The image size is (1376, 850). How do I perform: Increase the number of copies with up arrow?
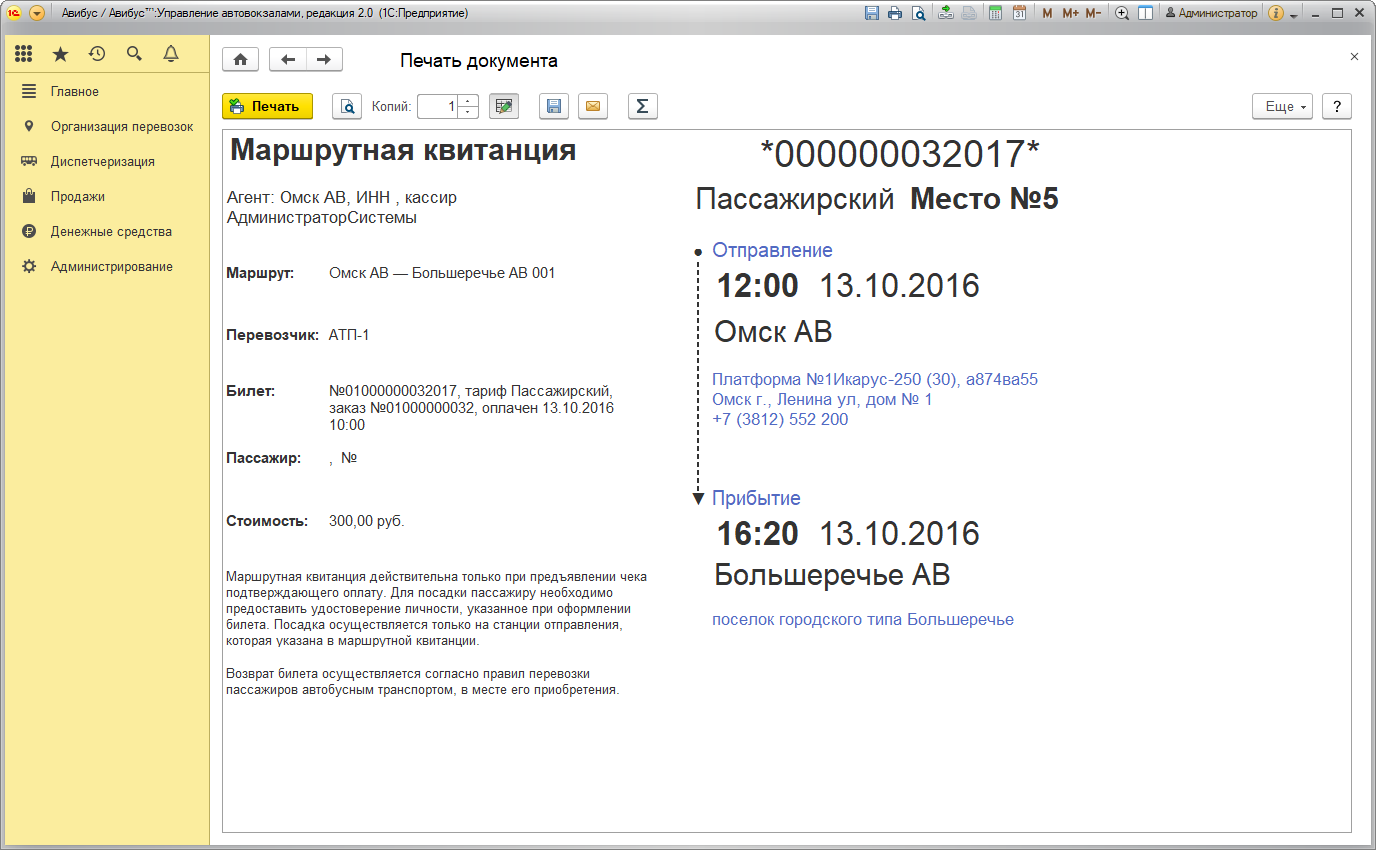tap(469, 101)
